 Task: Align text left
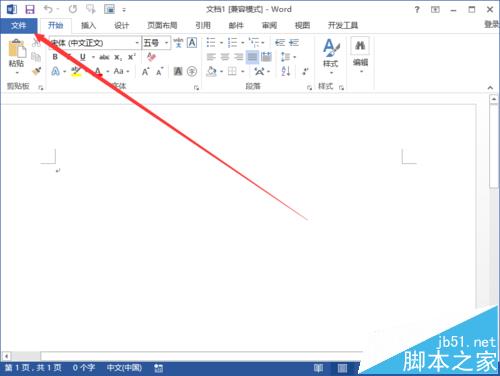click(211, 57)
